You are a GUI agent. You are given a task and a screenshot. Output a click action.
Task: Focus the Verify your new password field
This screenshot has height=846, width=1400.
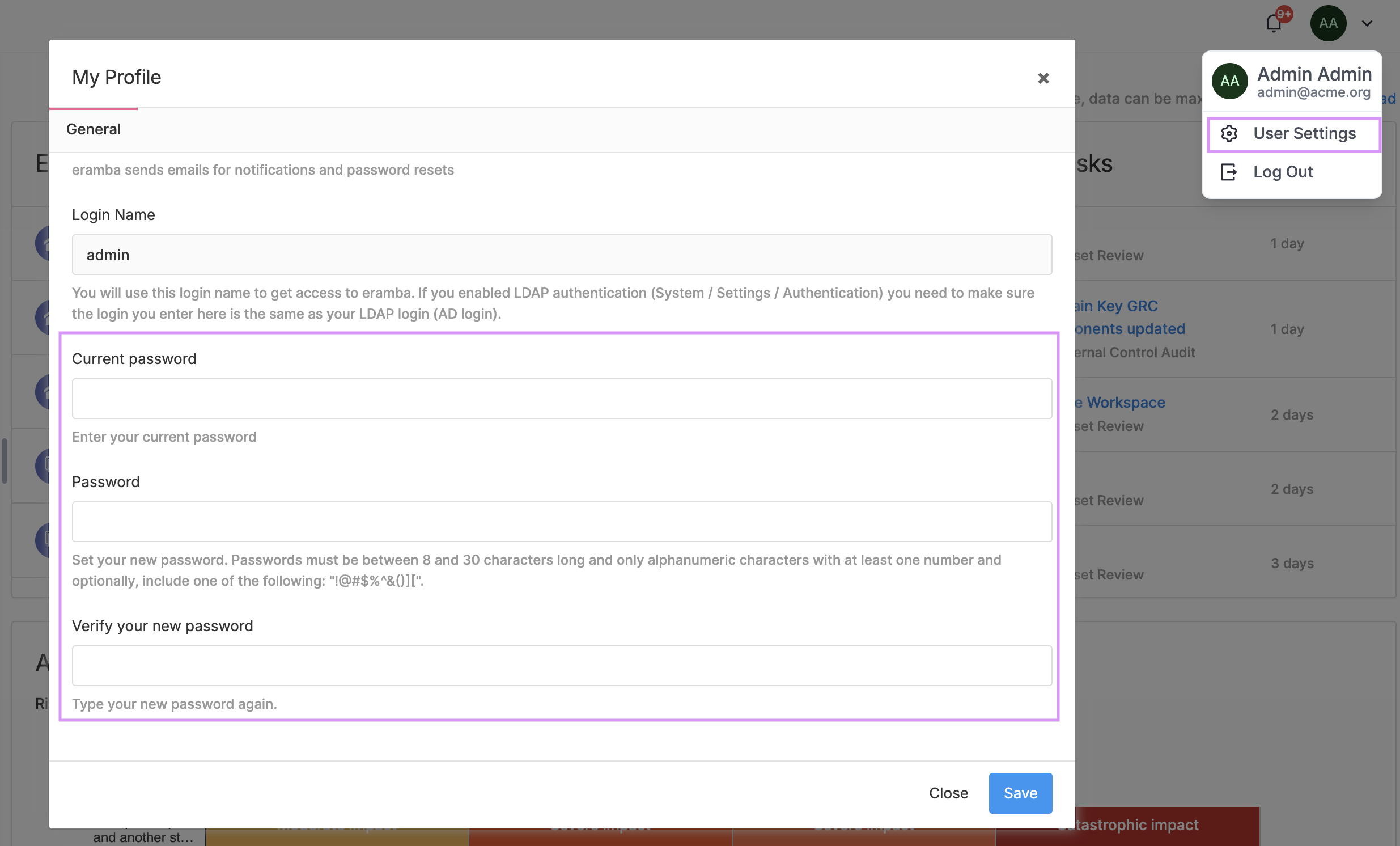coord(561,665)
